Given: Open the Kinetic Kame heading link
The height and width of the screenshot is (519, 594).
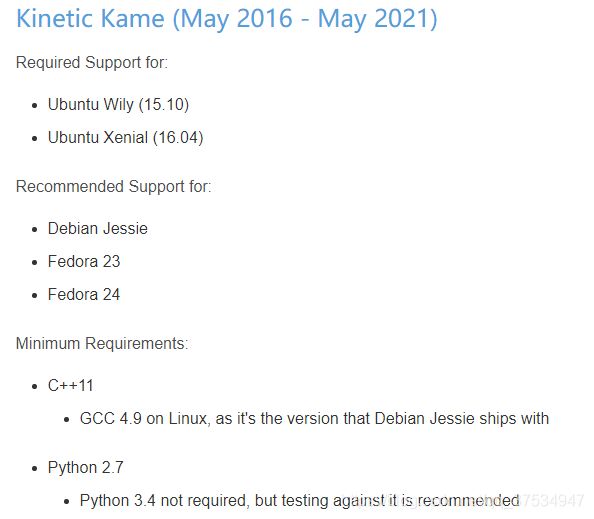Looking at the screenshot, I should 227,19.
